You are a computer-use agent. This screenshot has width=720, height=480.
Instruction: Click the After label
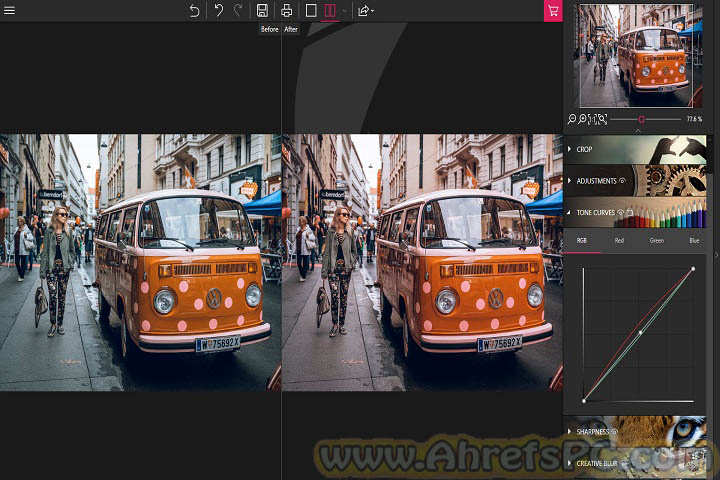(291, 29)
